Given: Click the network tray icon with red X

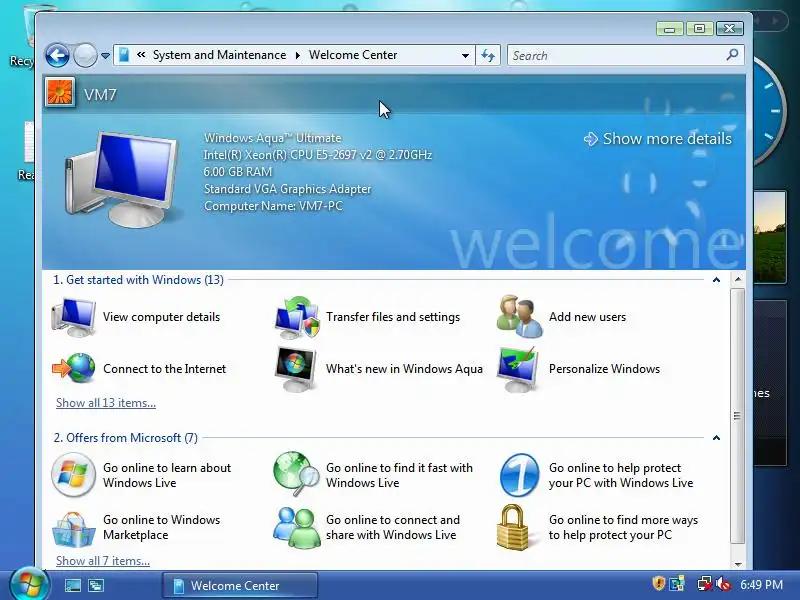Looking at the screenshot, I should click(705, 584).
